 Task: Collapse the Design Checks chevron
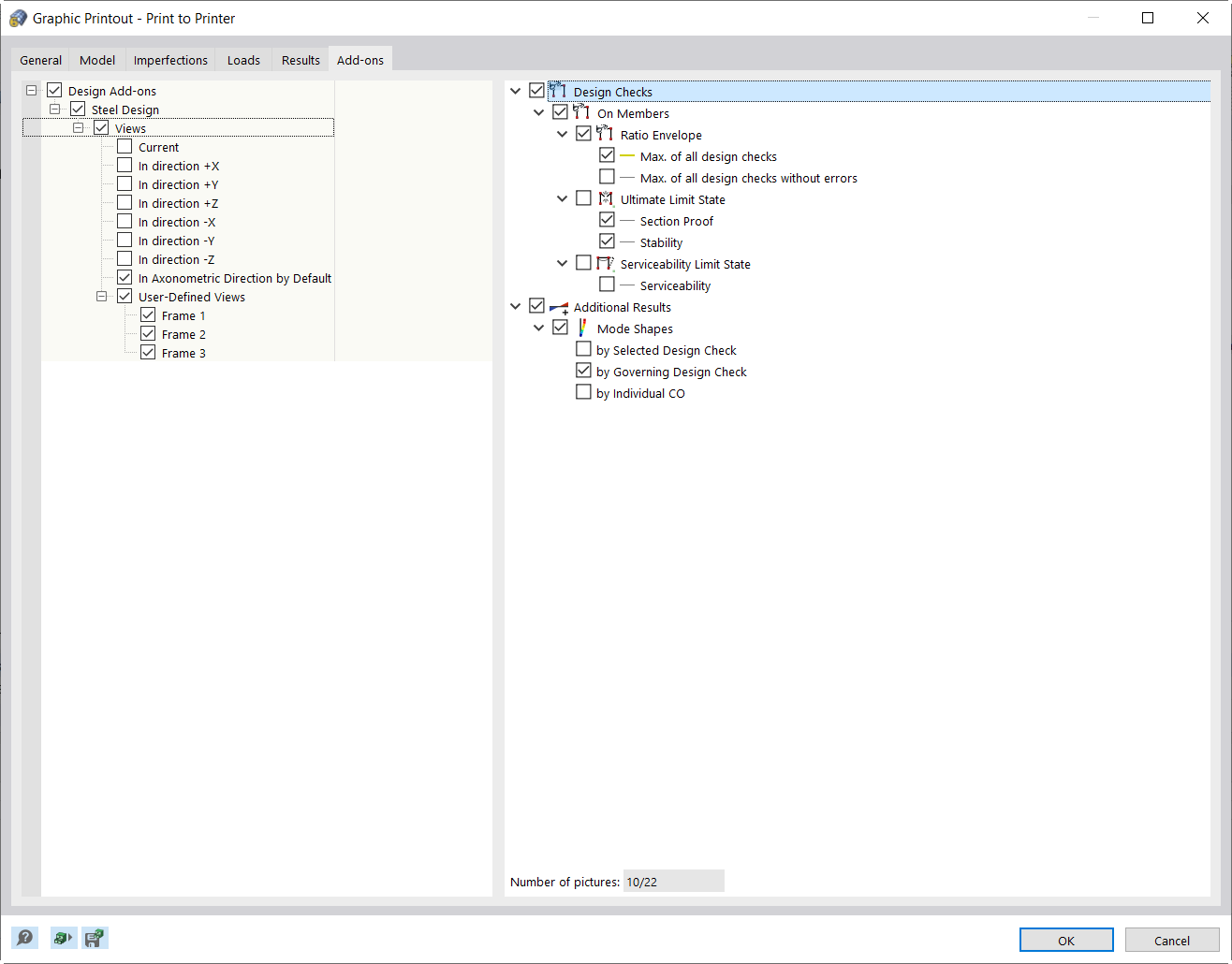point(515,91)
